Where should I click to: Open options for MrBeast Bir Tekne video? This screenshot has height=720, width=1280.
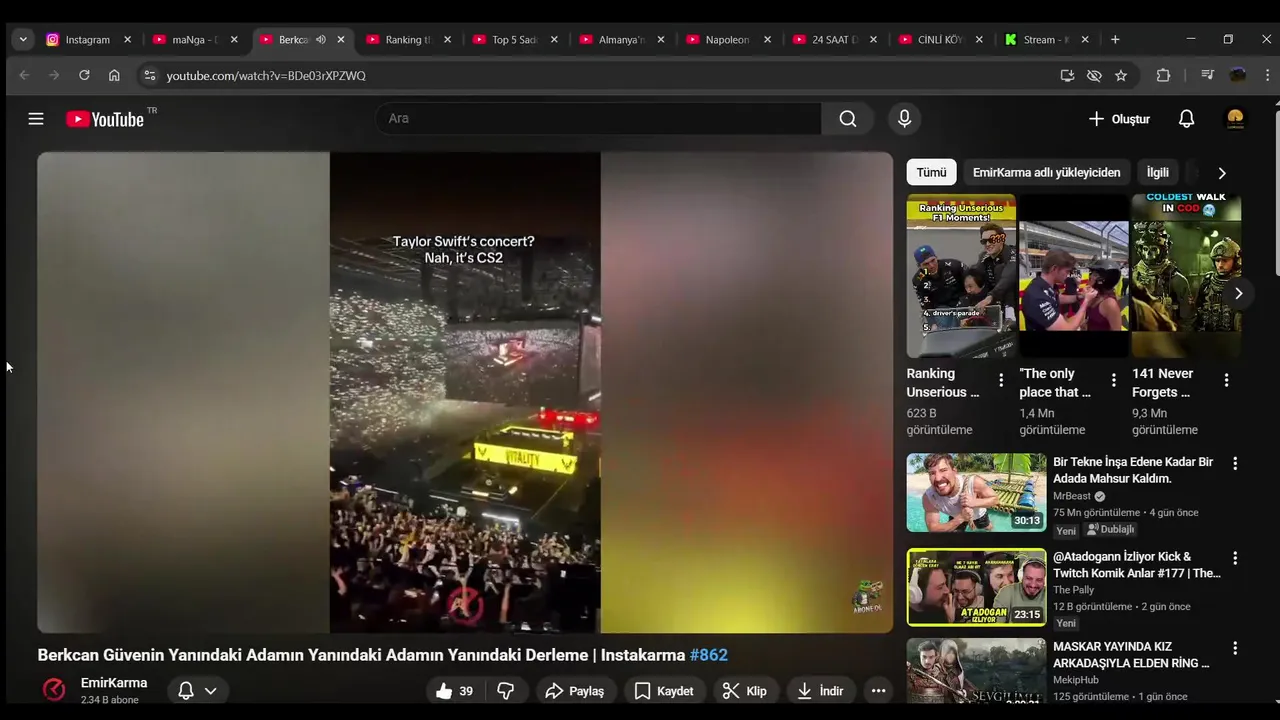tap(1235, 464)
